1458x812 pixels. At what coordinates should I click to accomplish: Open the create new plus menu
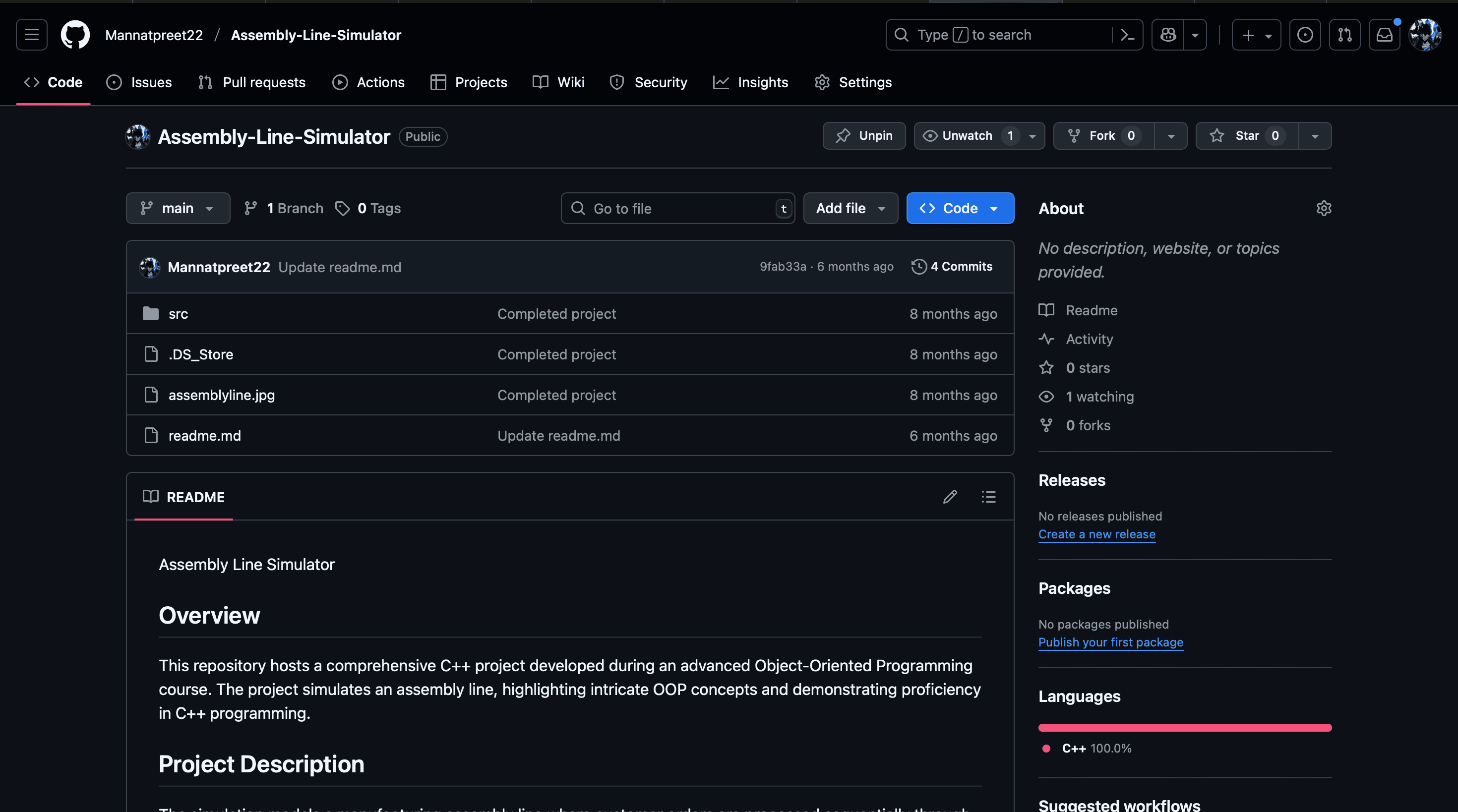click(1256, 35)
